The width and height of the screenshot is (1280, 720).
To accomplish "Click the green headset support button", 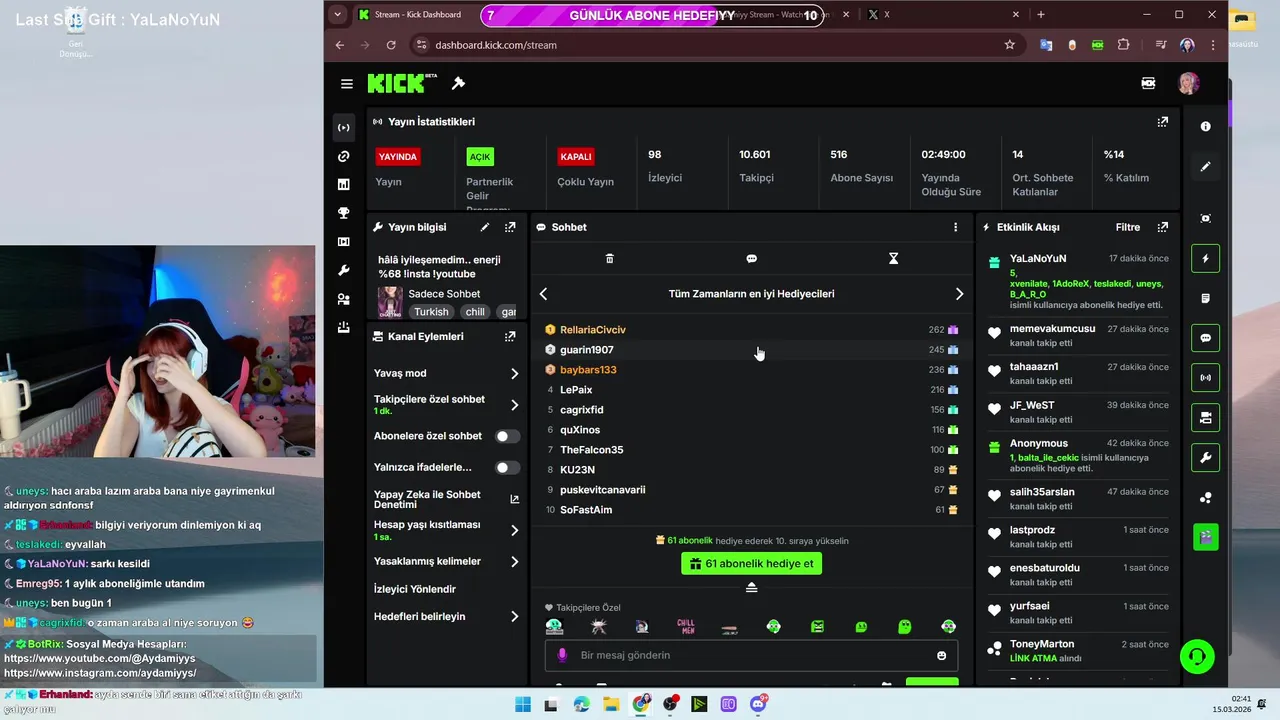I will pos(1197,657).
